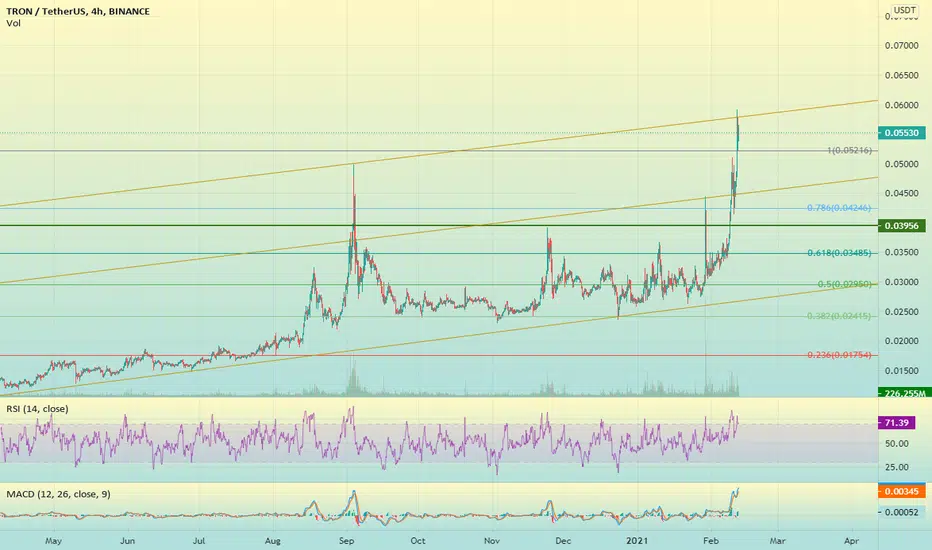The image size is (932, 550).
Task: Click the Dec label on time axis
Action: tap(563, 541)
